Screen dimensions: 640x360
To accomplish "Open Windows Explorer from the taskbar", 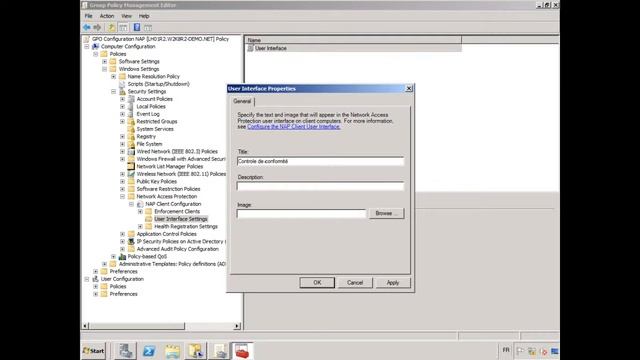I will point(173,351).
